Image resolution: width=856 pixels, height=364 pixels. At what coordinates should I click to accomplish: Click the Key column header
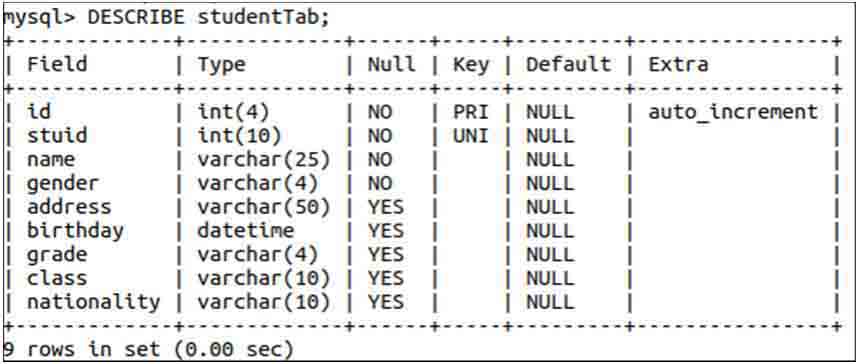pos(471,65)
